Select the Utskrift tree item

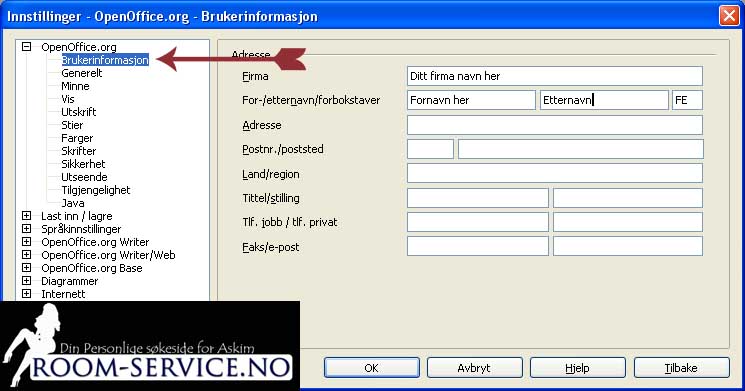pos(79,112)
